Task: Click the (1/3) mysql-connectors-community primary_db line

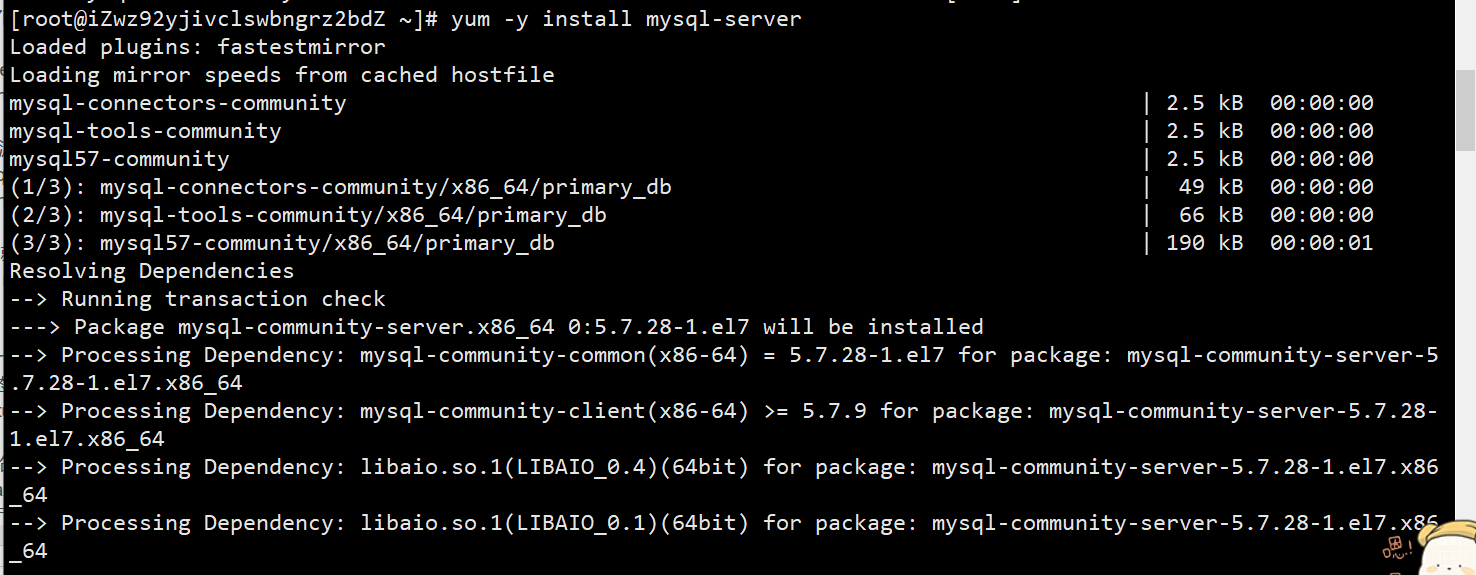Action: pyautogui.click(x=340, y=187)
